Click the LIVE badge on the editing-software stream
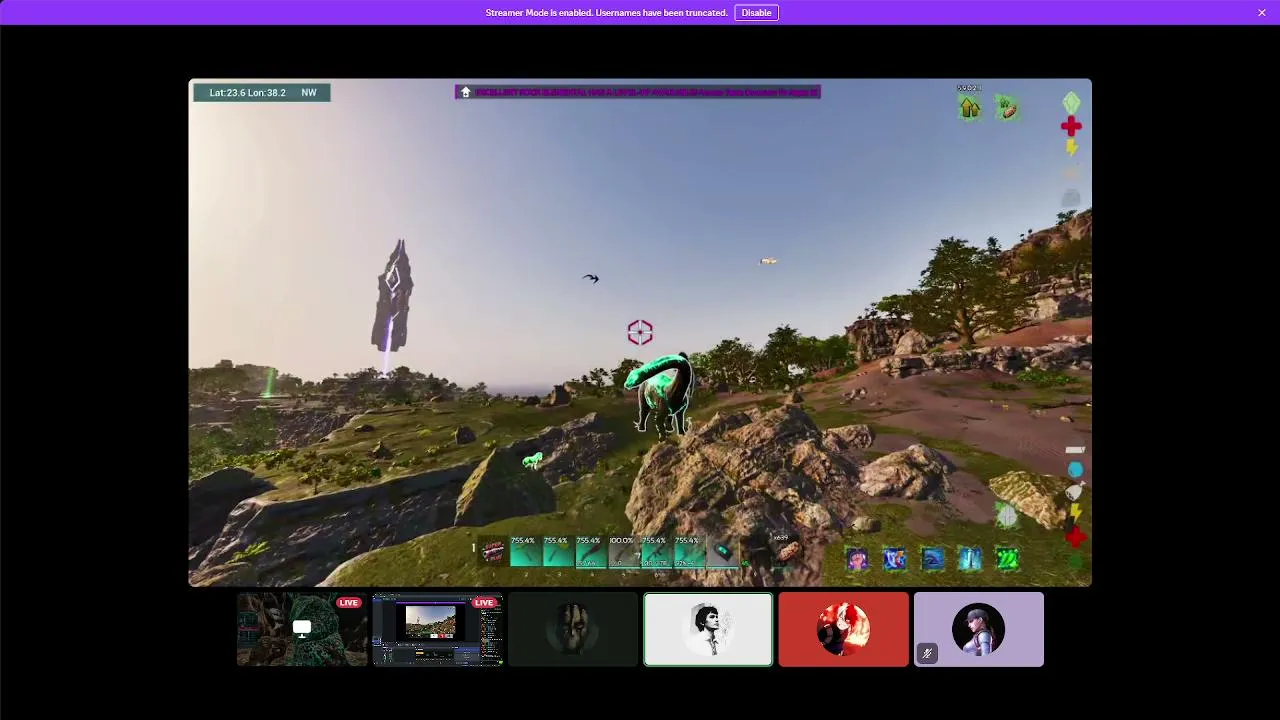The height and width of the screenshot is (720, 1280). point(485,602)
